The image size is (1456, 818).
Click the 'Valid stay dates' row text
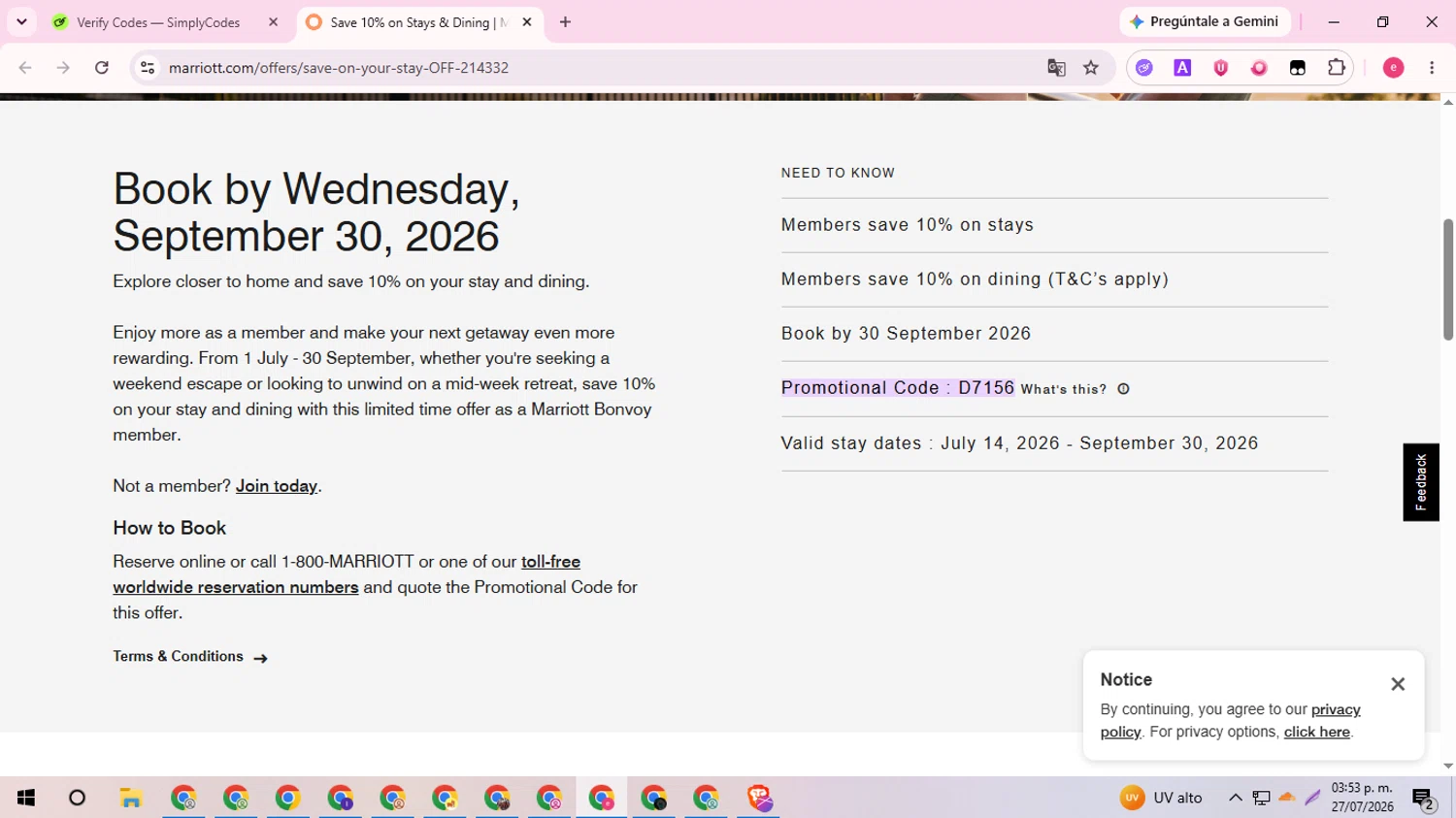click(x=1019, y=443)
